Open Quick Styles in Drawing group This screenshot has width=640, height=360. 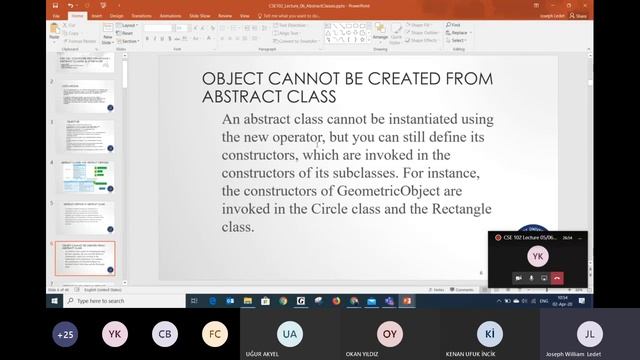point(396,33)
